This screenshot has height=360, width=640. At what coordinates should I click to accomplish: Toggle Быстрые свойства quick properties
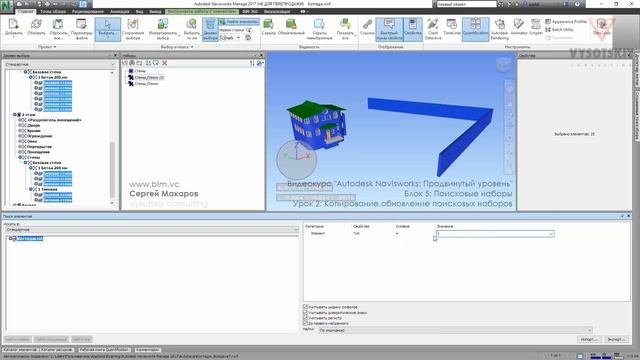389,29
